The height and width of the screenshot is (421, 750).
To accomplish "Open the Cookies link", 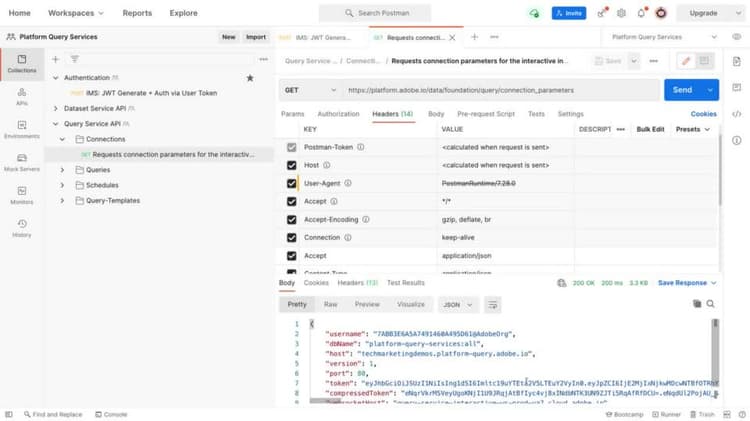I will [704, 114].
